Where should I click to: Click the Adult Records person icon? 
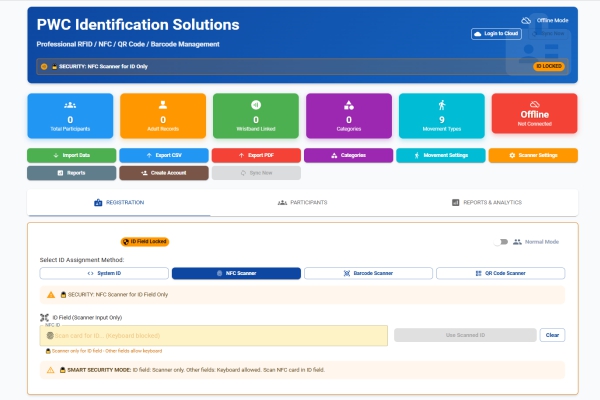point(163,104)
